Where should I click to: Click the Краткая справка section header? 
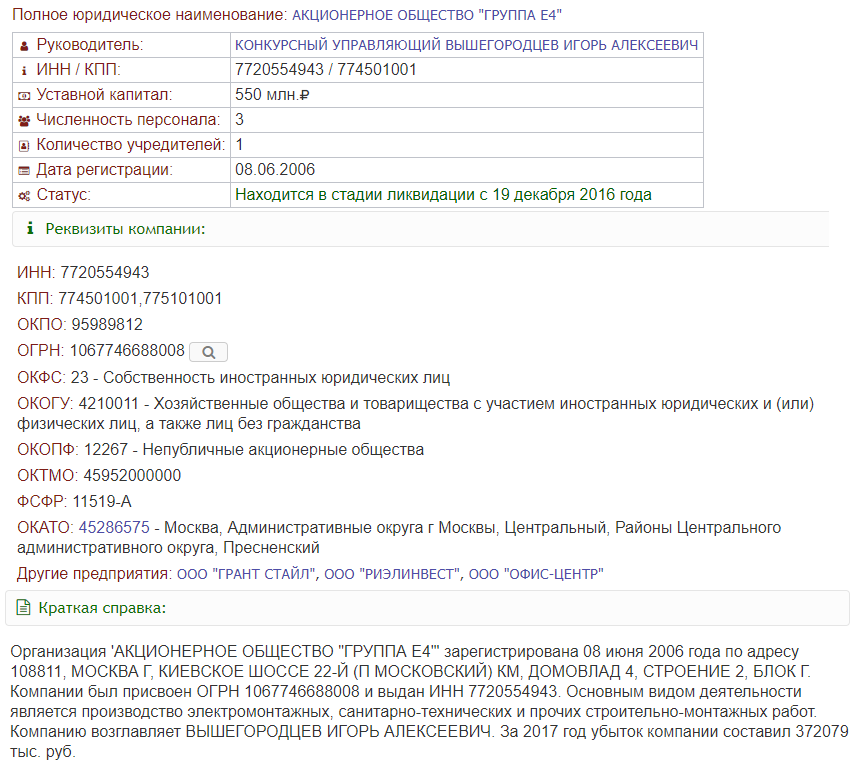427,608
